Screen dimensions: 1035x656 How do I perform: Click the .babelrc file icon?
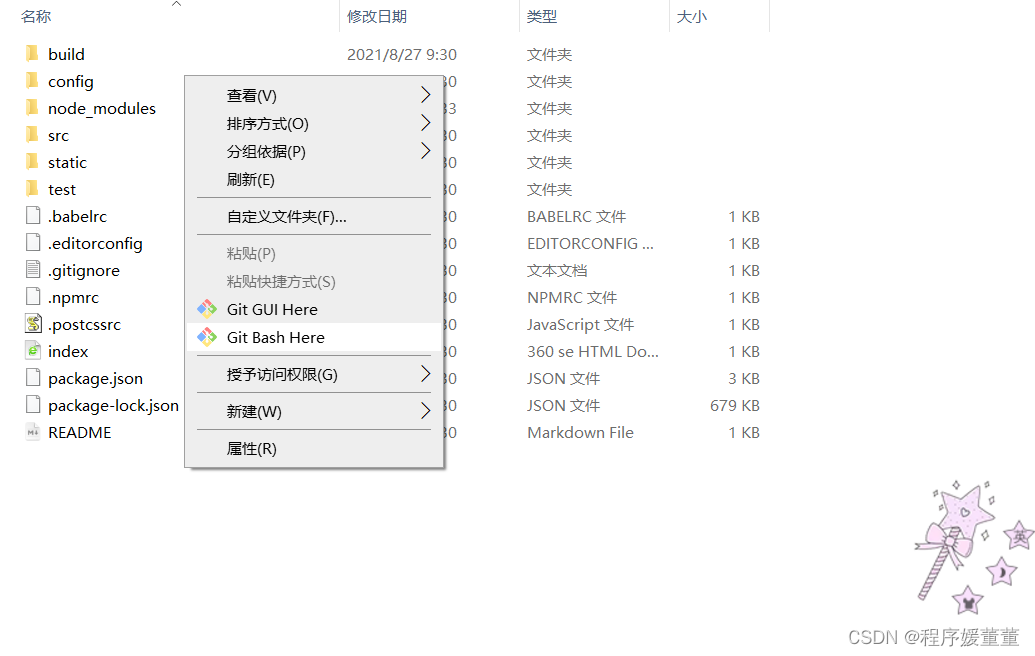tap(33, 216)
